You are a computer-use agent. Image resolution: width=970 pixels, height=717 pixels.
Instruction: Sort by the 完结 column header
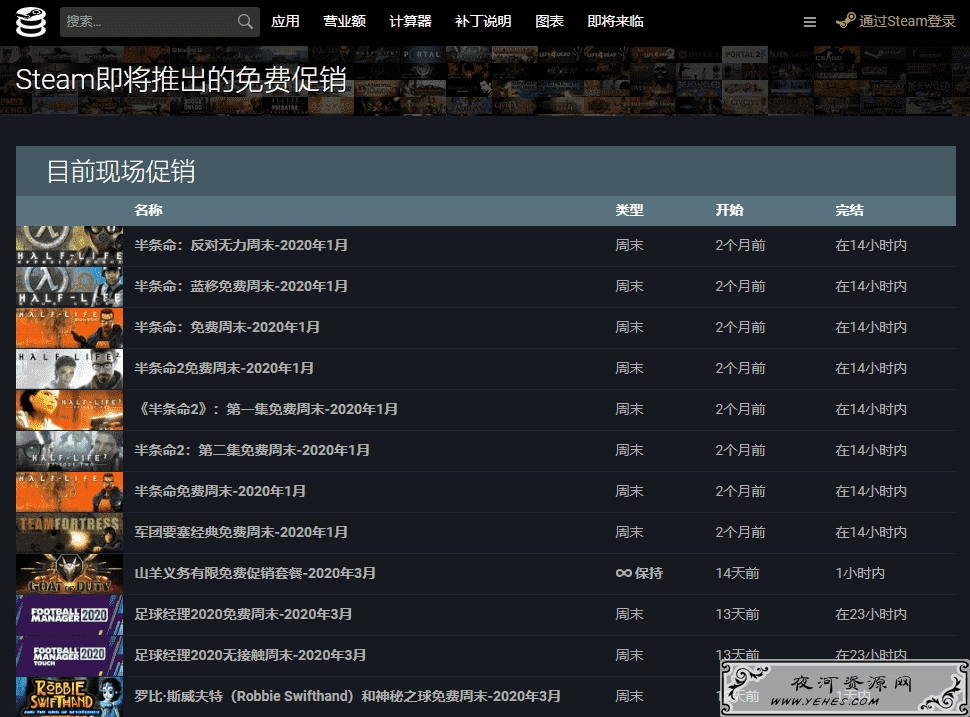click(x=849, y=210)
